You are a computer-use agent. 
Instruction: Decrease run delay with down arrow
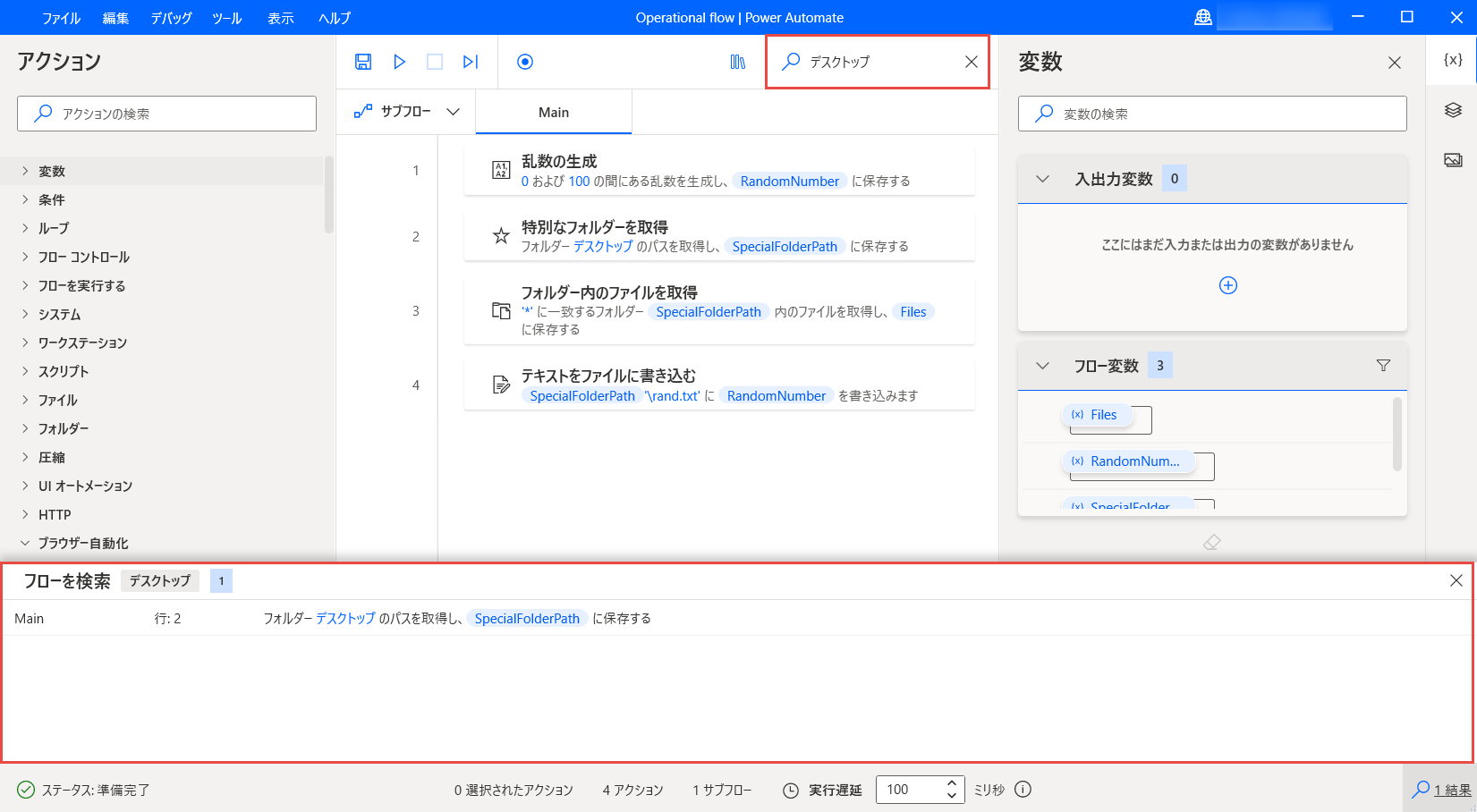(952, 795)
